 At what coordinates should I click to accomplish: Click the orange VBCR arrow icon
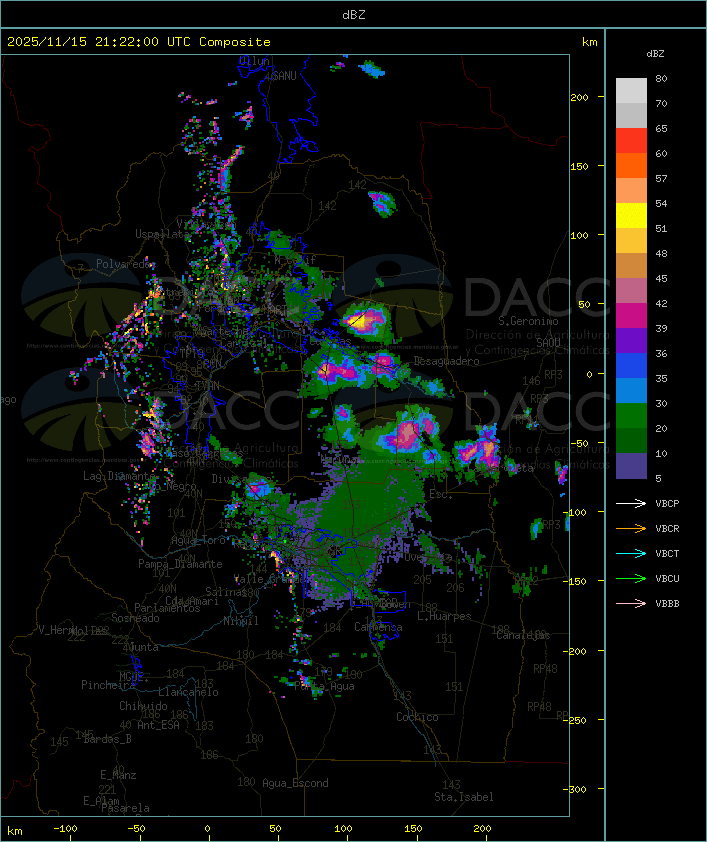click(631, 528)
